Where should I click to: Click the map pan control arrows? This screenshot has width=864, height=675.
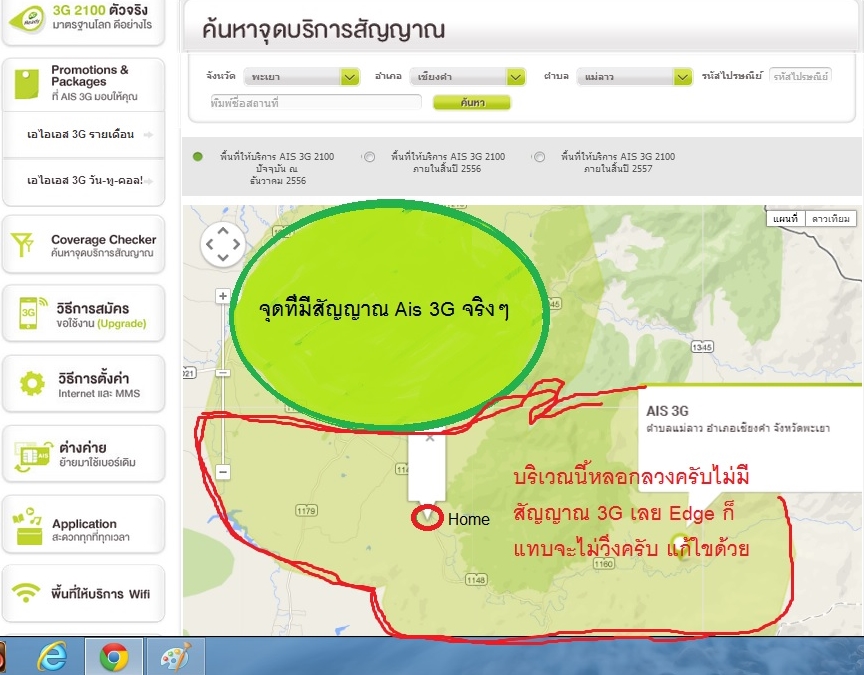(x=223, y=244)
